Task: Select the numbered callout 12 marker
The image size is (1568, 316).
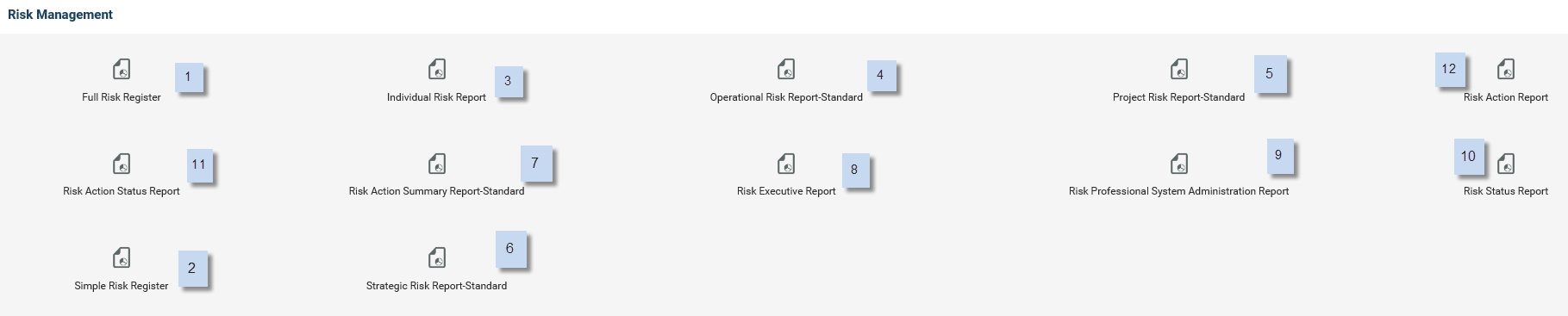Action: pos(1449,69)
